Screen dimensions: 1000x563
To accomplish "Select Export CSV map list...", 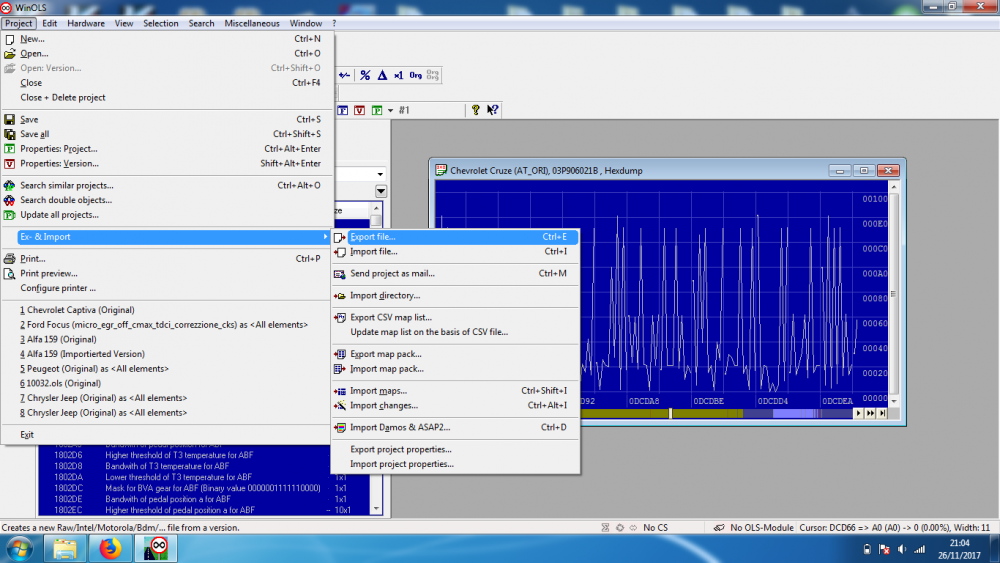I will tap(455, 317).
